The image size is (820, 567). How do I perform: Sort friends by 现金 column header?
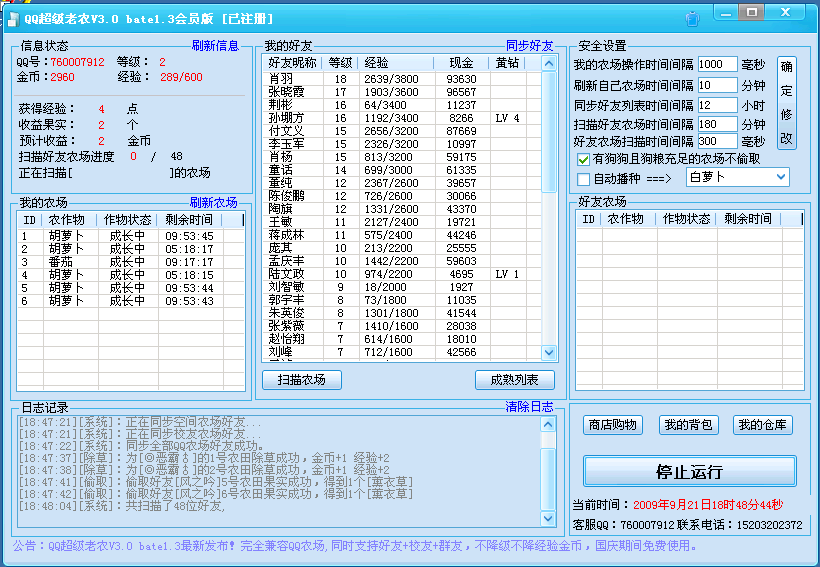[x=461, y=63]
